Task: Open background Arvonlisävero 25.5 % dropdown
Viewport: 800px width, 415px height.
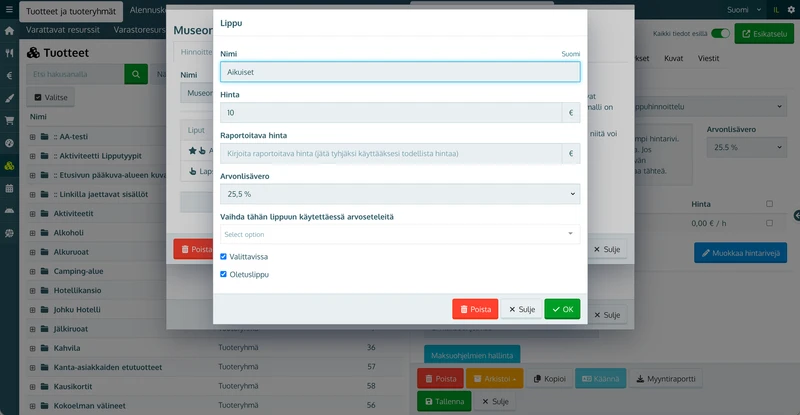Action: point(747,148)
